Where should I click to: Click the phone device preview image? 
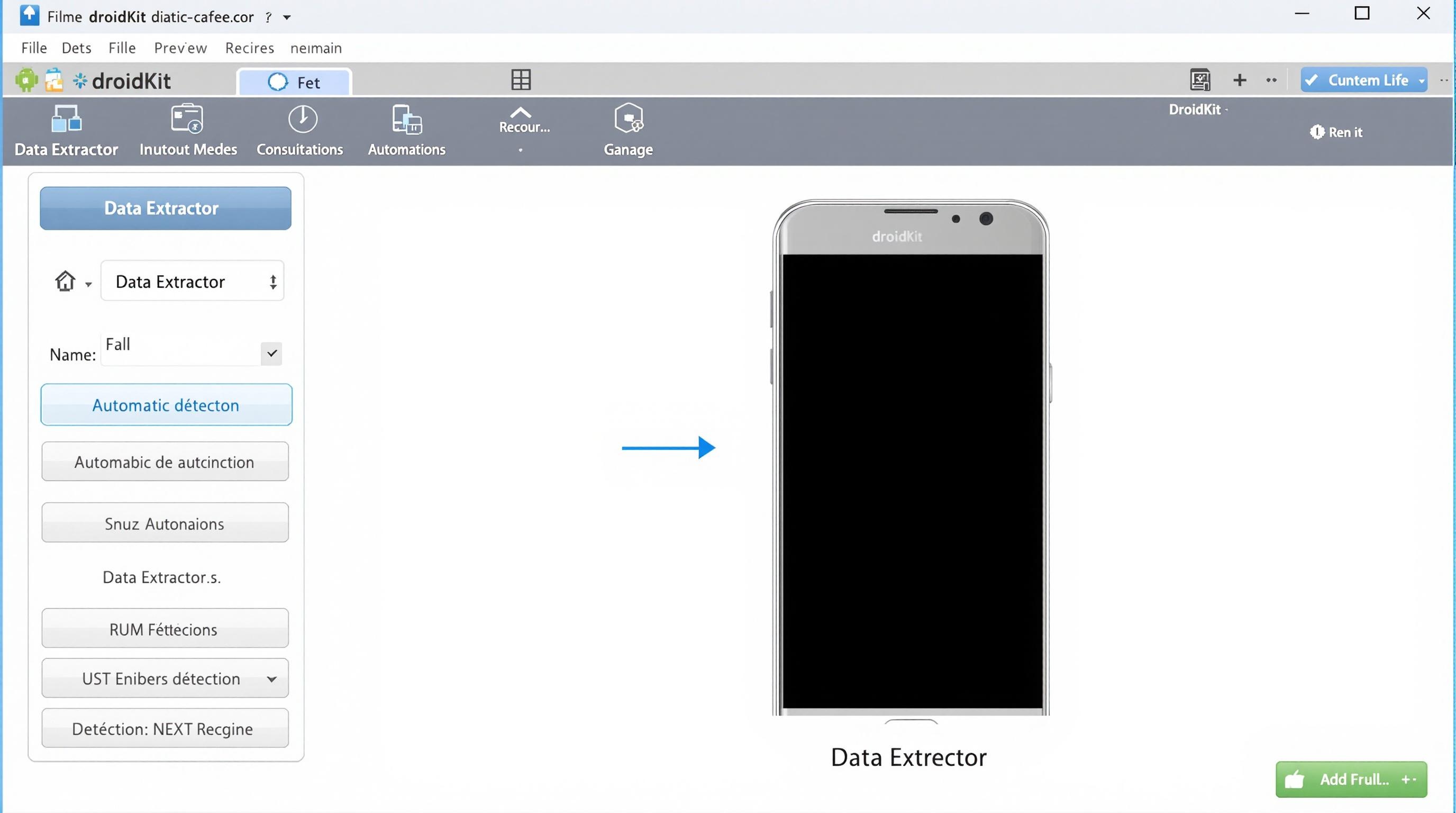[x=911, y=461]
